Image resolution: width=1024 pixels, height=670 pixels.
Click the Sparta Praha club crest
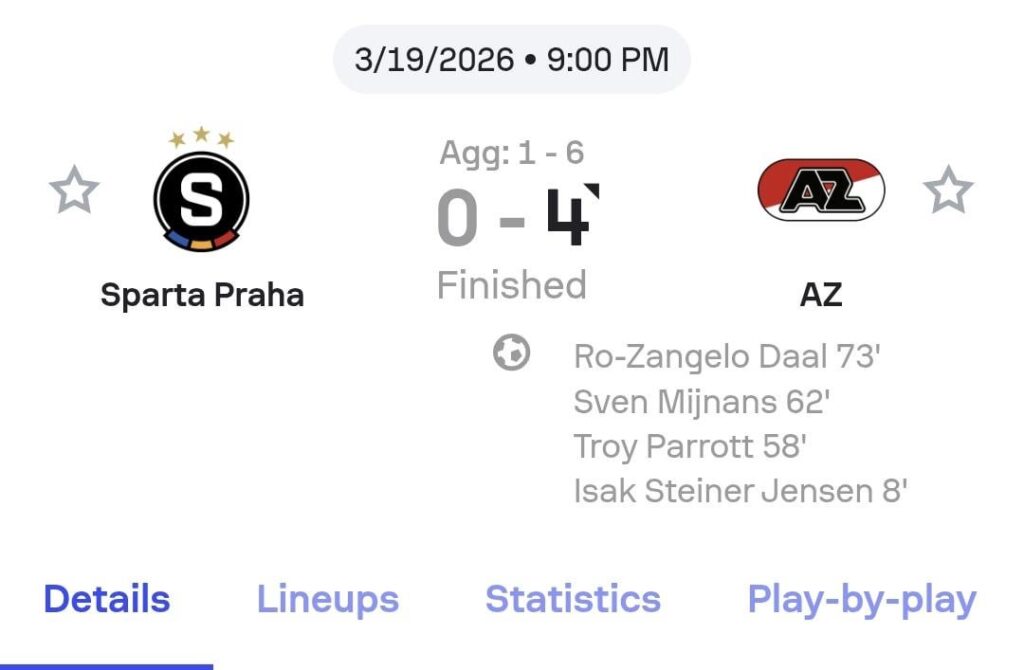(x=199, y=197)
